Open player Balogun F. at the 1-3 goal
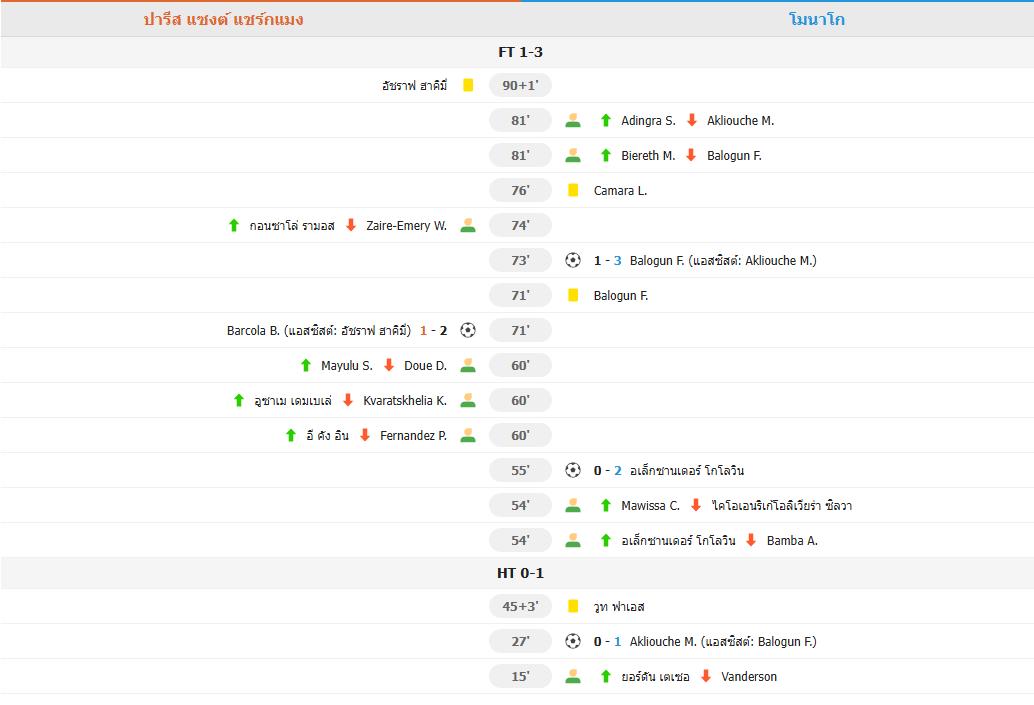Image resolution: width=1034 pixels, height=705 pixels. click(657, 260)
